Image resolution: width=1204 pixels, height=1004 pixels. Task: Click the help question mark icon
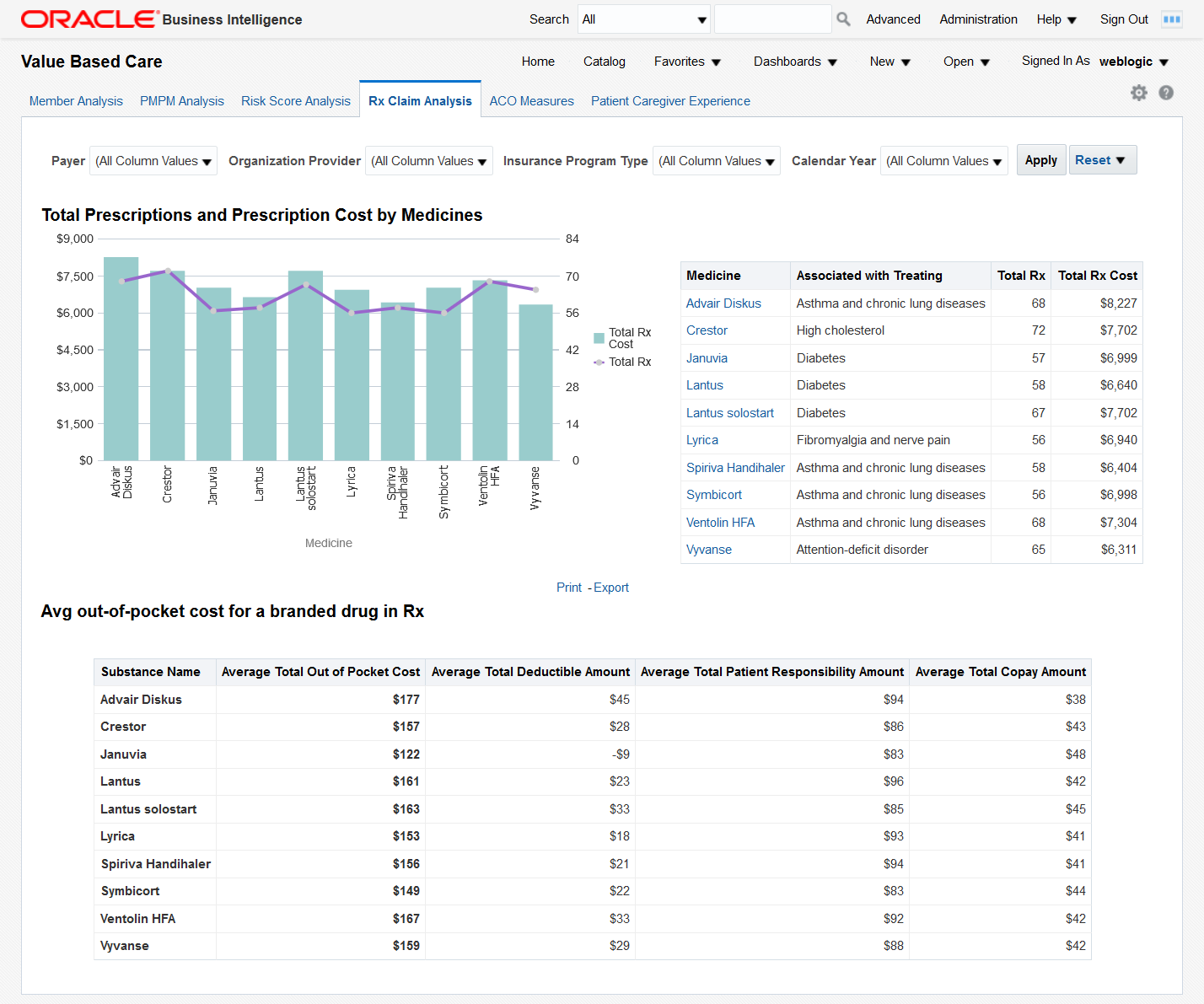(1166, 93)
